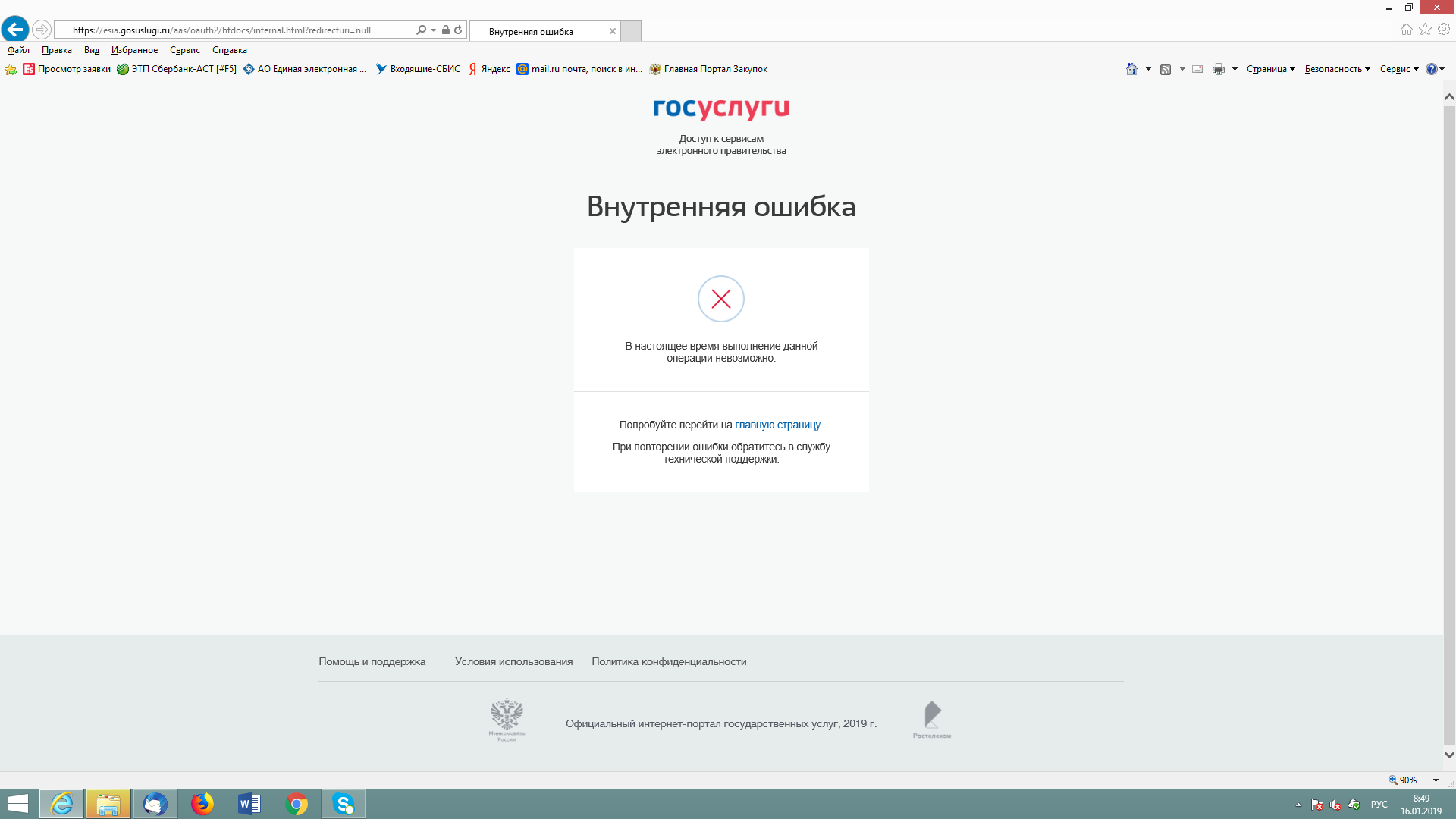Open the zoom level 90% dropdown arrow

coord(1436,780)
